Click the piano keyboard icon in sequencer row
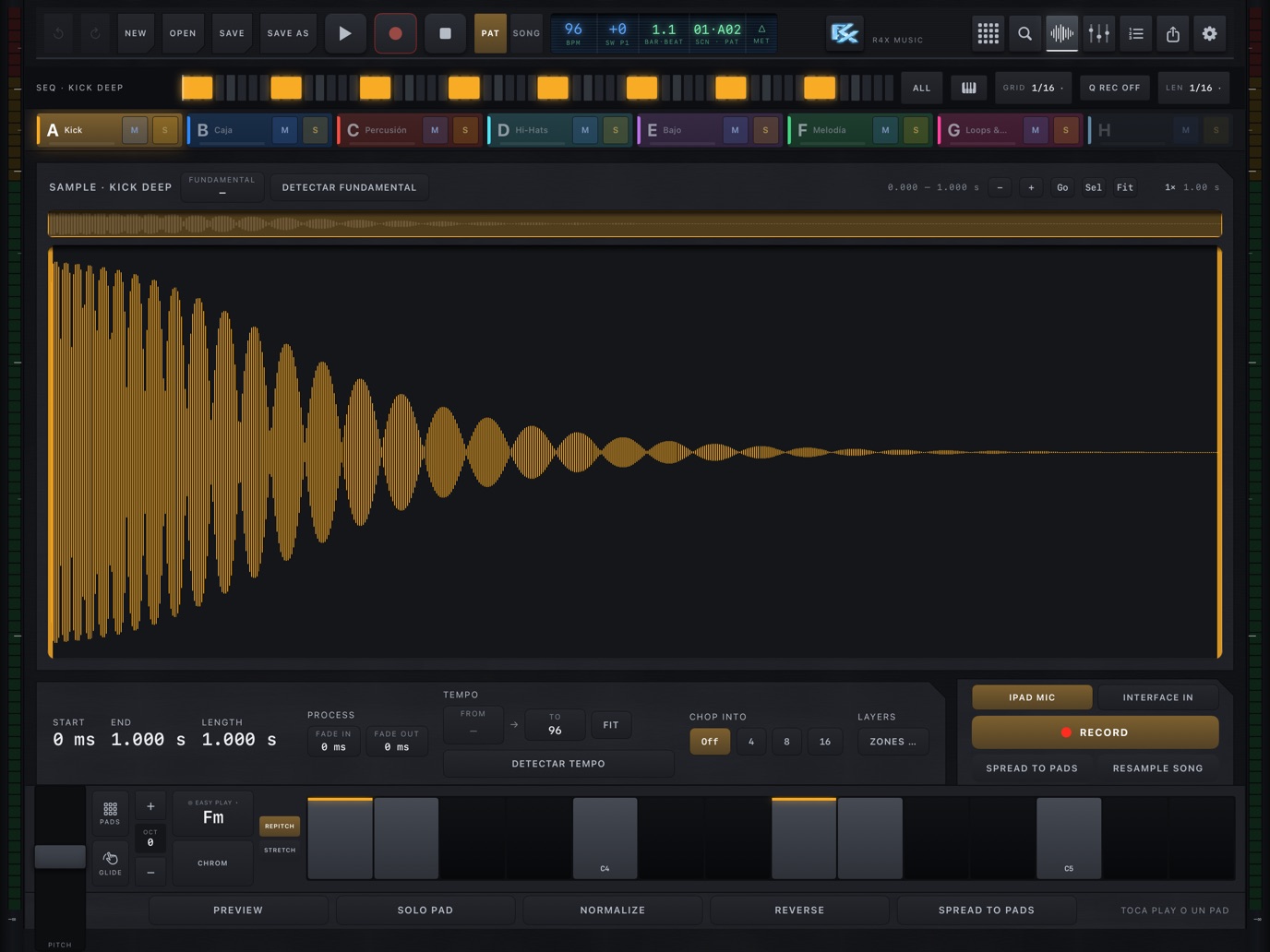Screen dimensions: 1270x952 [x=969, y=88]
